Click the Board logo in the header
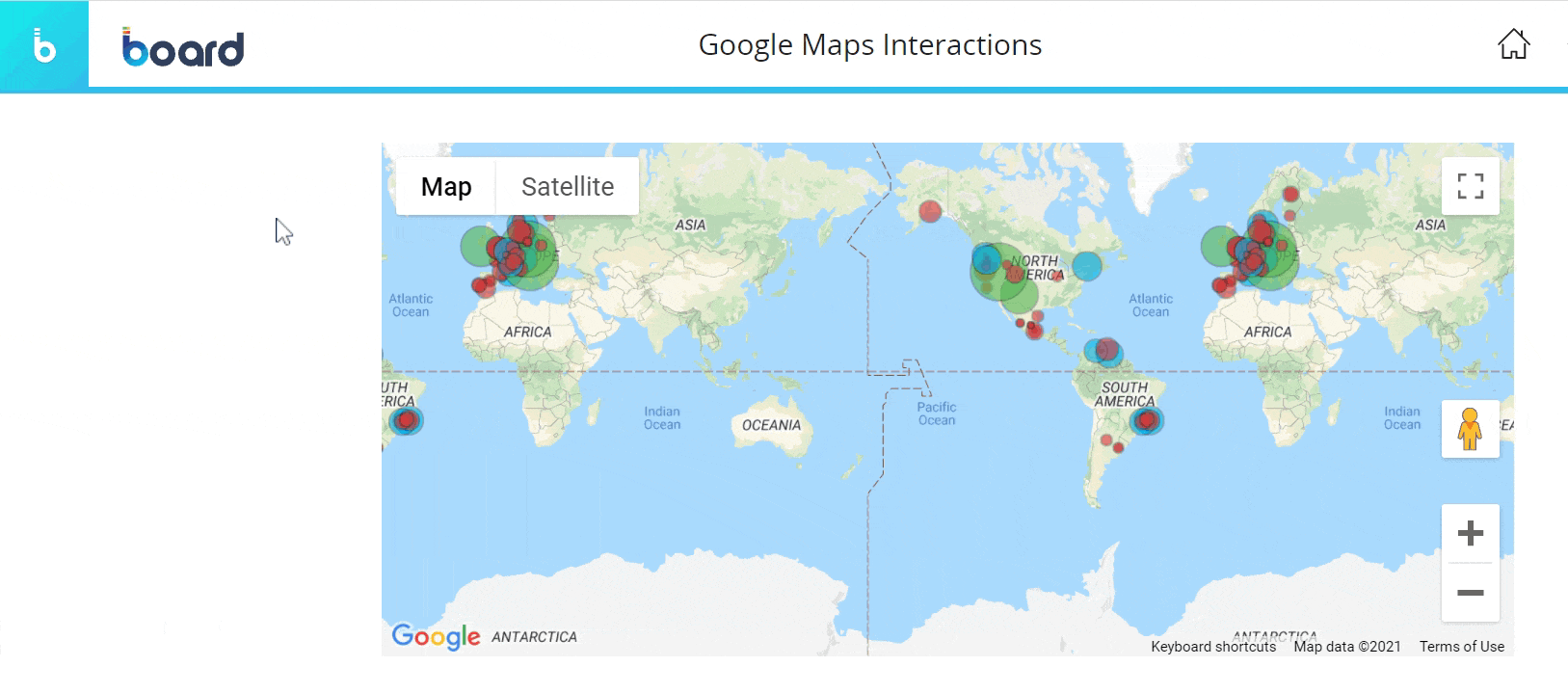Screen dimensions: 1568x693 tap(183, 47)
